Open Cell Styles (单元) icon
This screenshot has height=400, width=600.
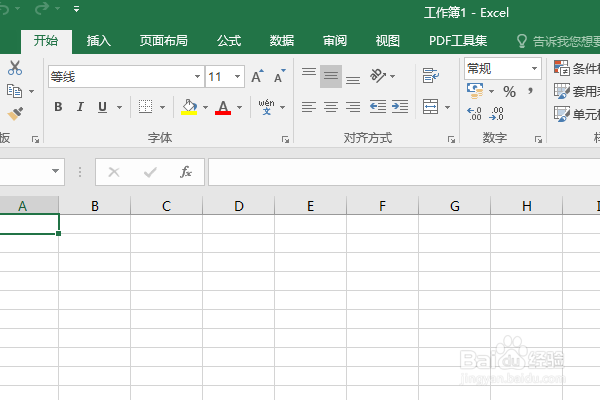pos(562,114)
